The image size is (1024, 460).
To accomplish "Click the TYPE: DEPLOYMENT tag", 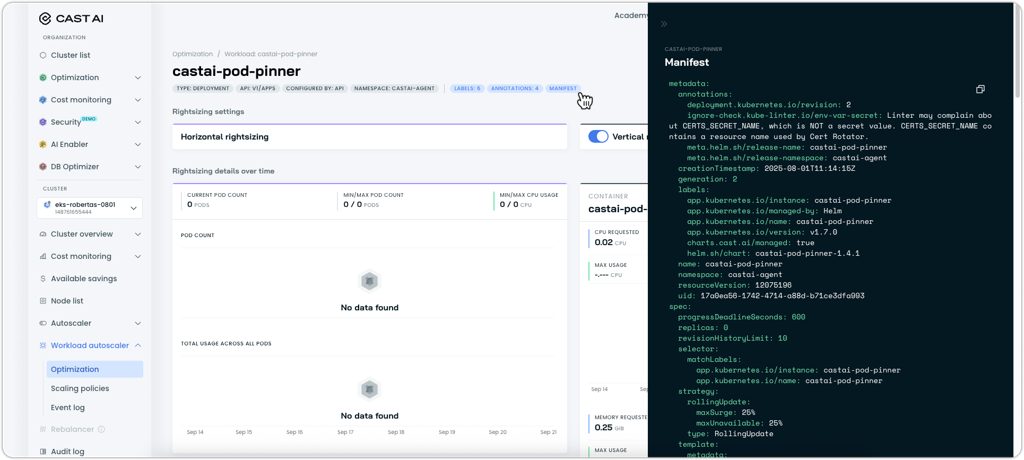I will [203, 88].
